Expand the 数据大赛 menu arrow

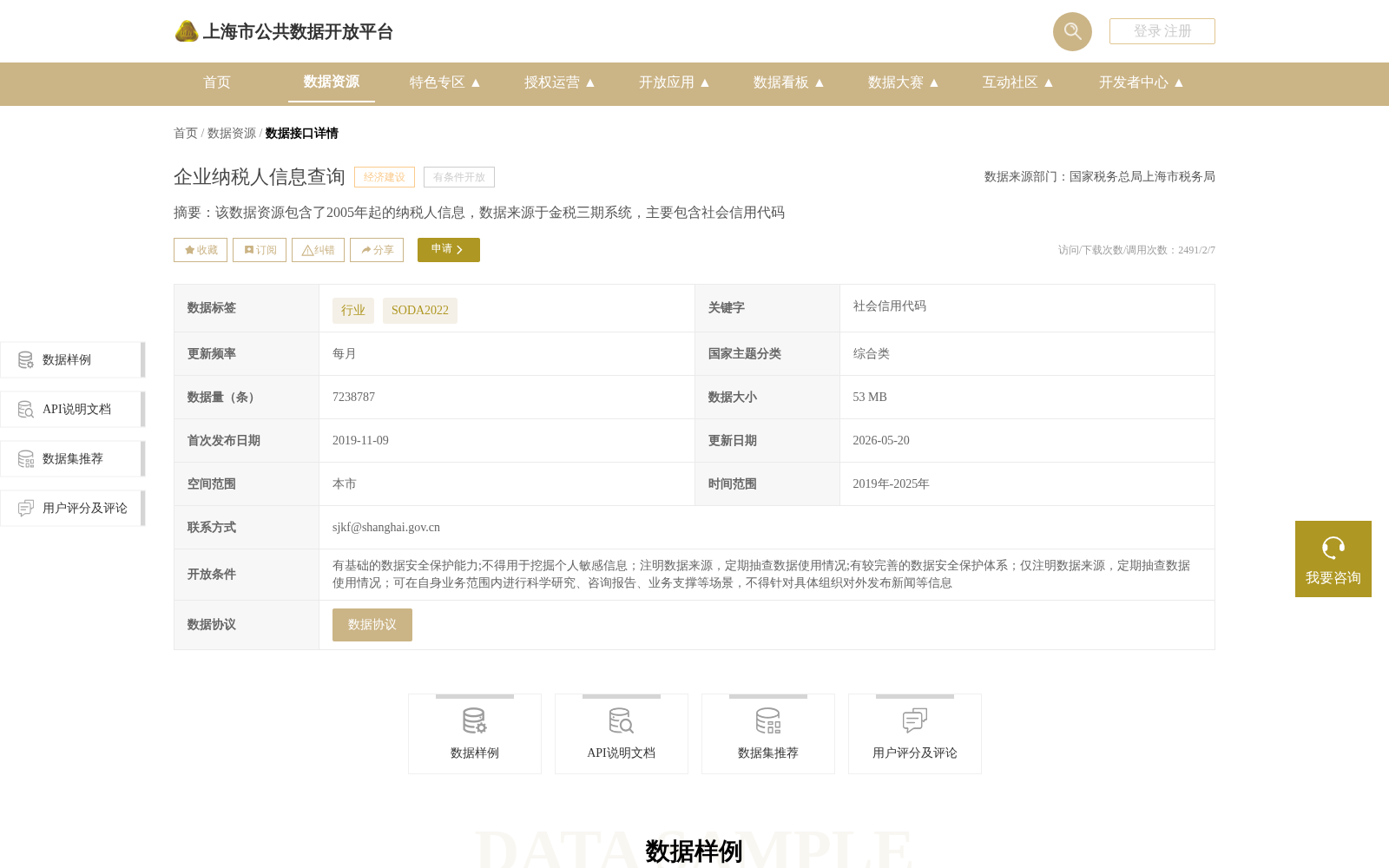coord(934,82)
